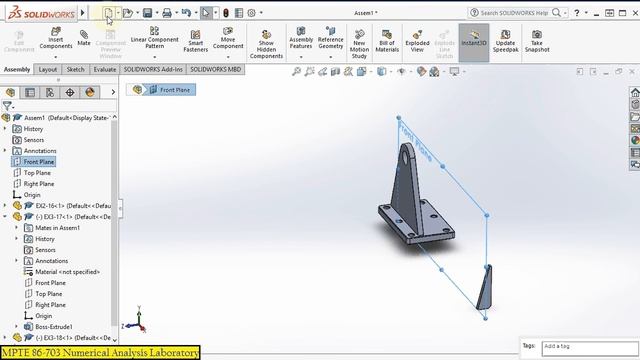Toggle the Instant3D button
This screenshot has height=360, width=640.
pyautogui.click(x=474, y=42)
